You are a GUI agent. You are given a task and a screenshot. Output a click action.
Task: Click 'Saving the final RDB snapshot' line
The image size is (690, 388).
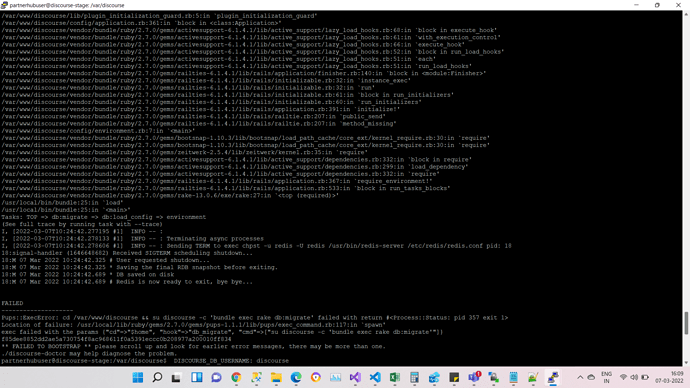[139, 267]
